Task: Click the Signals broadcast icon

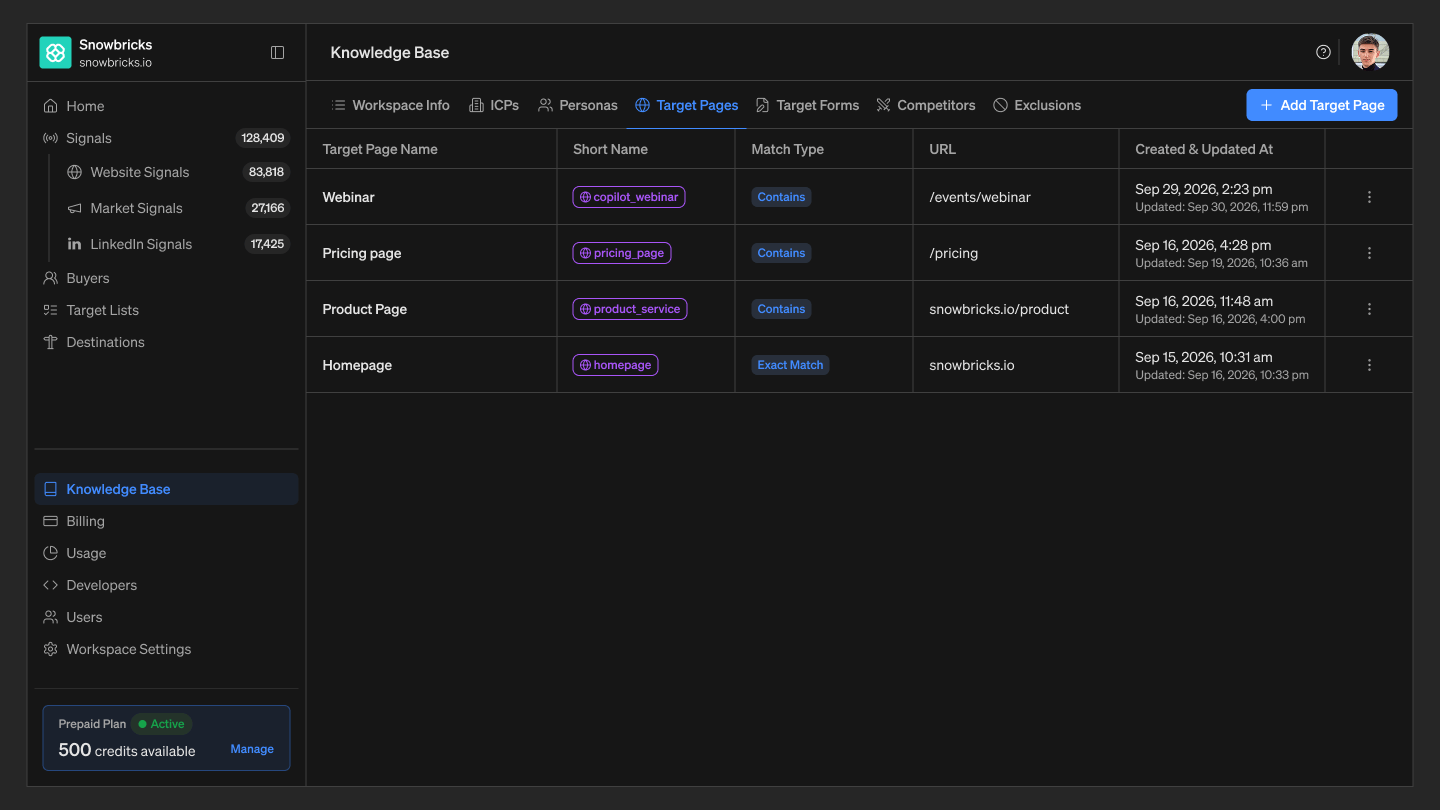Action: tap(50, 138)
